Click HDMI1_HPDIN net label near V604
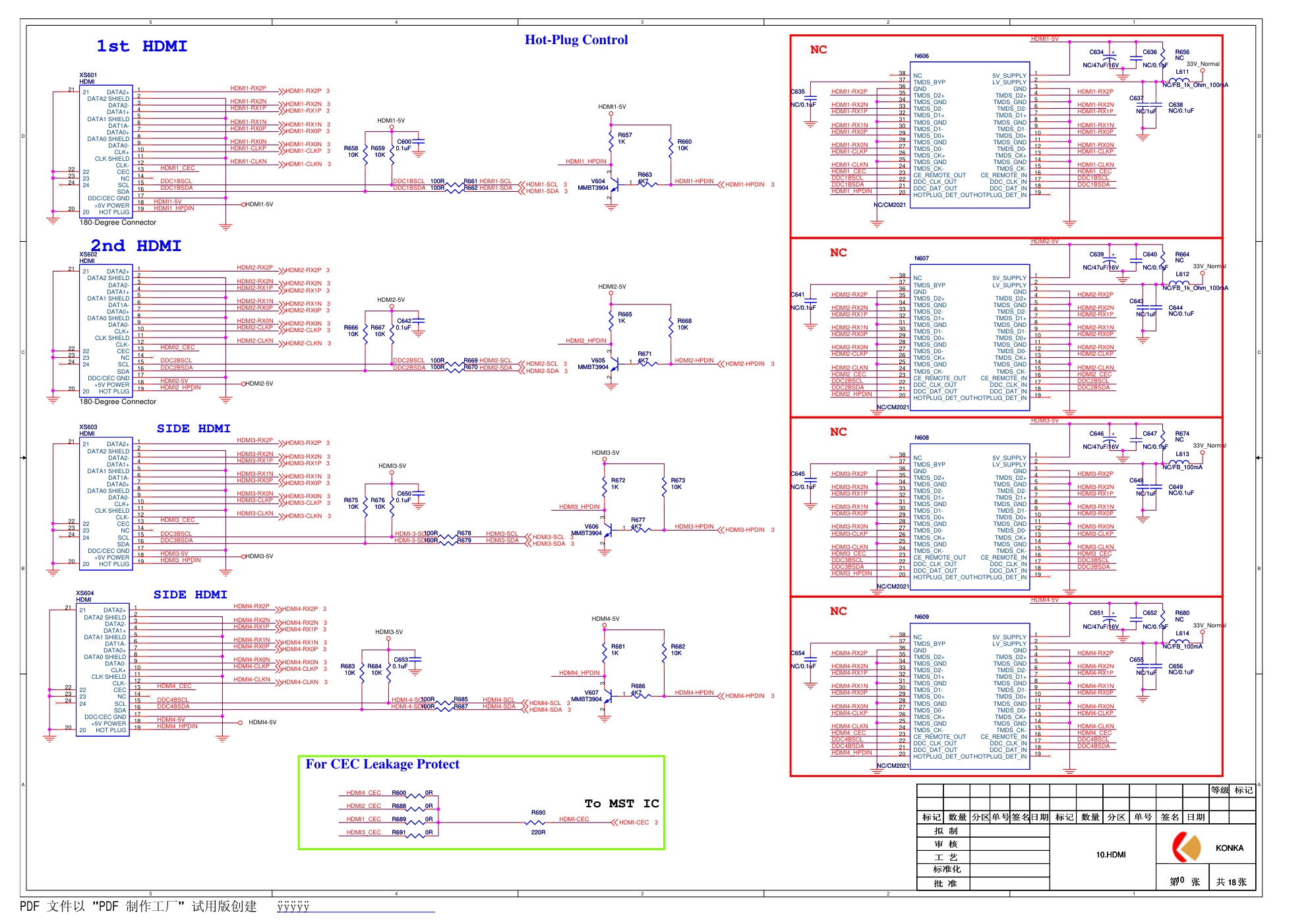This screenshot has height=924, width=1308. (586, 161)
